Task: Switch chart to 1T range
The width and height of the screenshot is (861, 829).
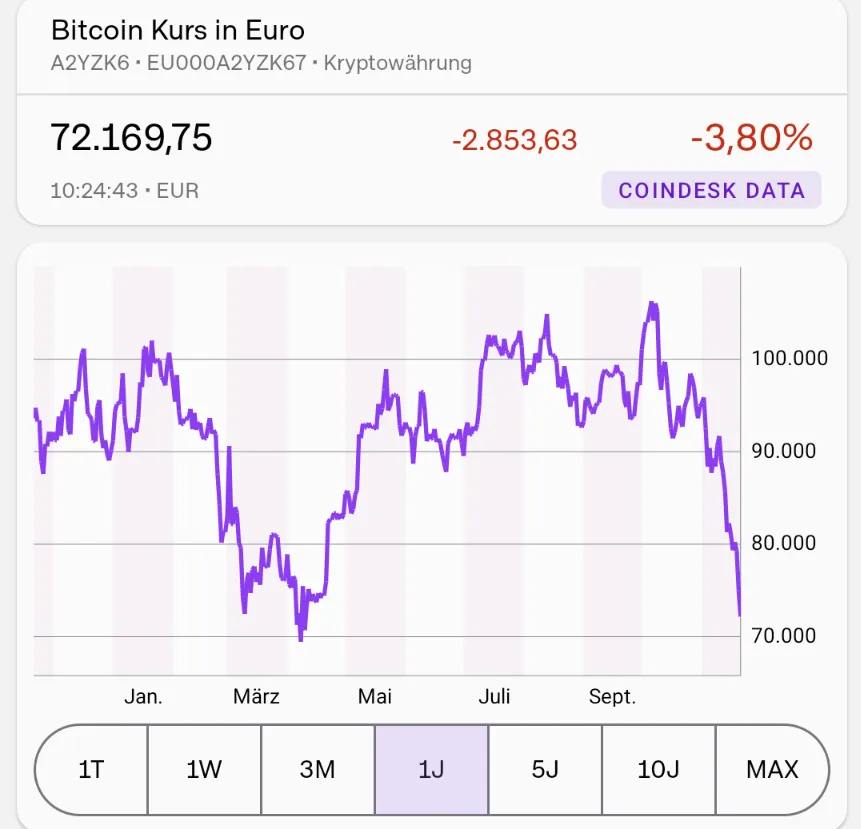Action: pyautogui.click(x=91, y=769)
